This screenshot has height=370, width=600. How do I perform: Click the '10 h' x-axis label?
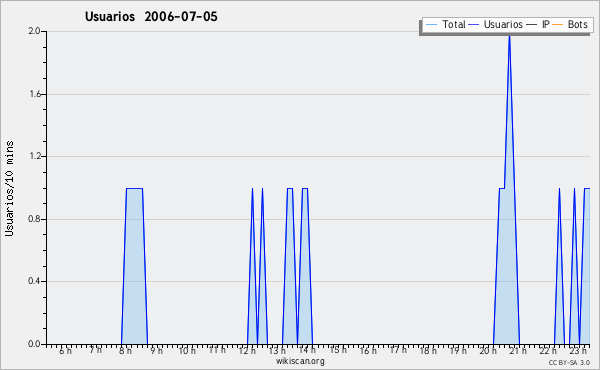tap(187, 350)
